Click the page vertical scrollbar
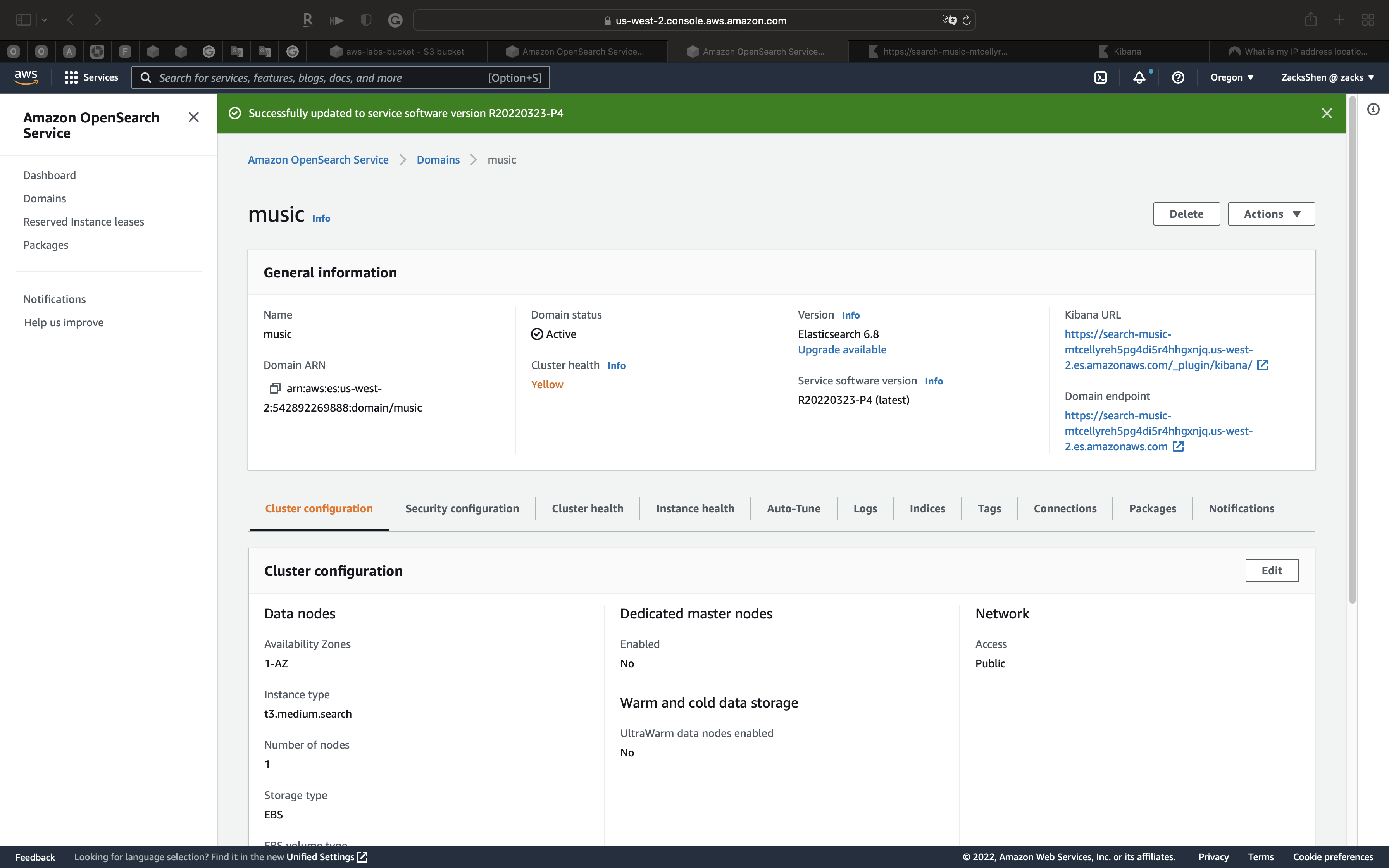Viewport: 1389px width, 868px height. tap(1352, 350)
